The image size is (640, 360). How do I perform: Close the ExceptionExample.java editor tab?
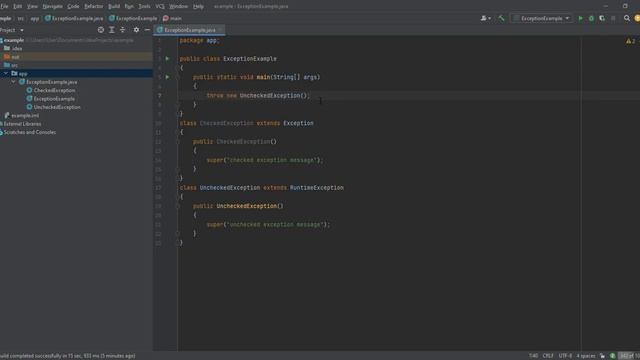click(220, 30)
